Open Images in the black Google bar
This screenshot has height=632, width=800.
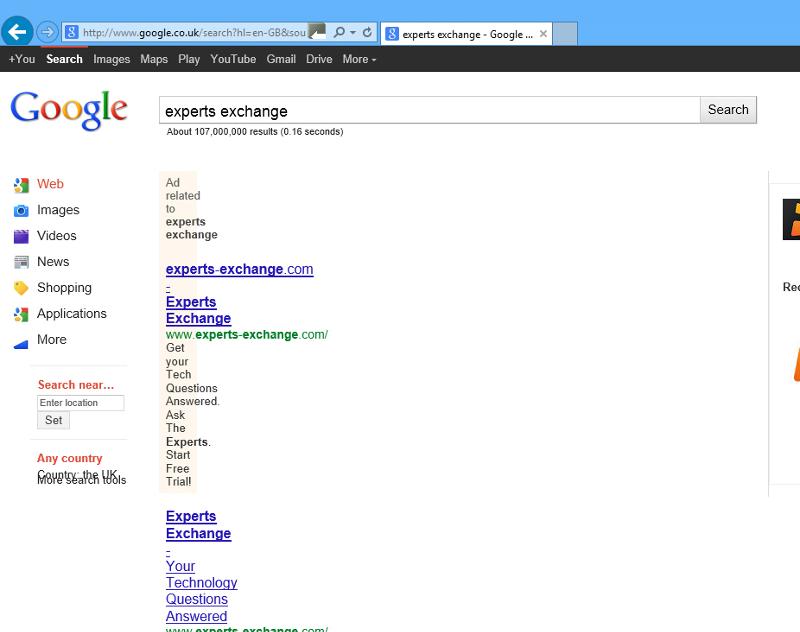111,59
